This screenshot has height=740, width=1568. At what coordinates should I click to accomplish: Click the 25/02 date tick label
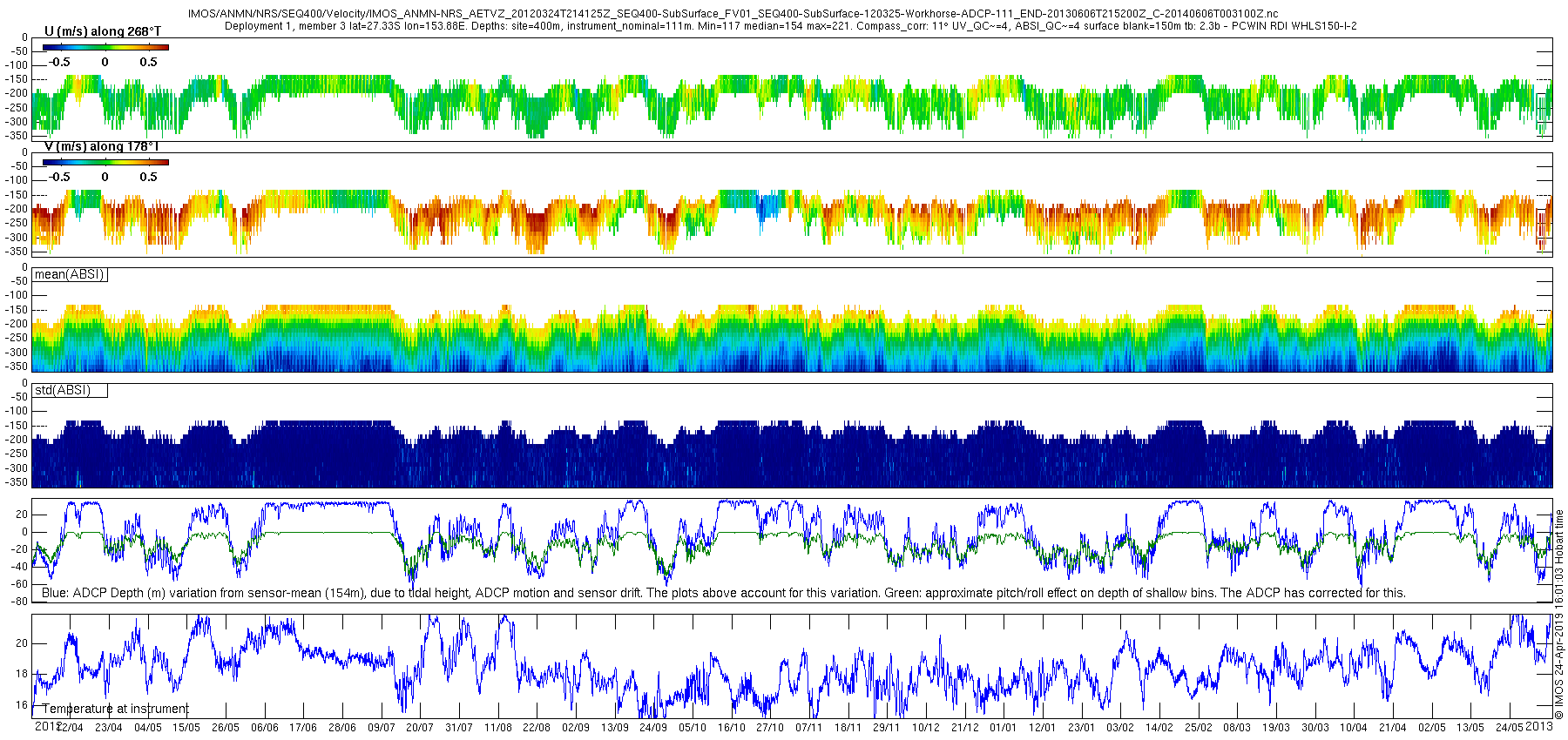(1199, 728)
